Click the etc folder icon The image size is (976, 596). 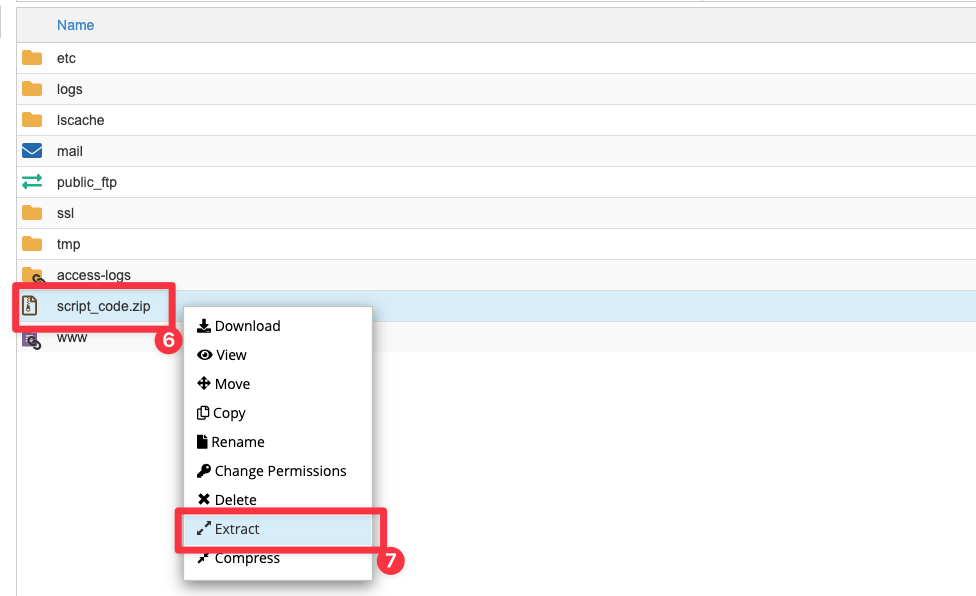click(x=32, y=58)
